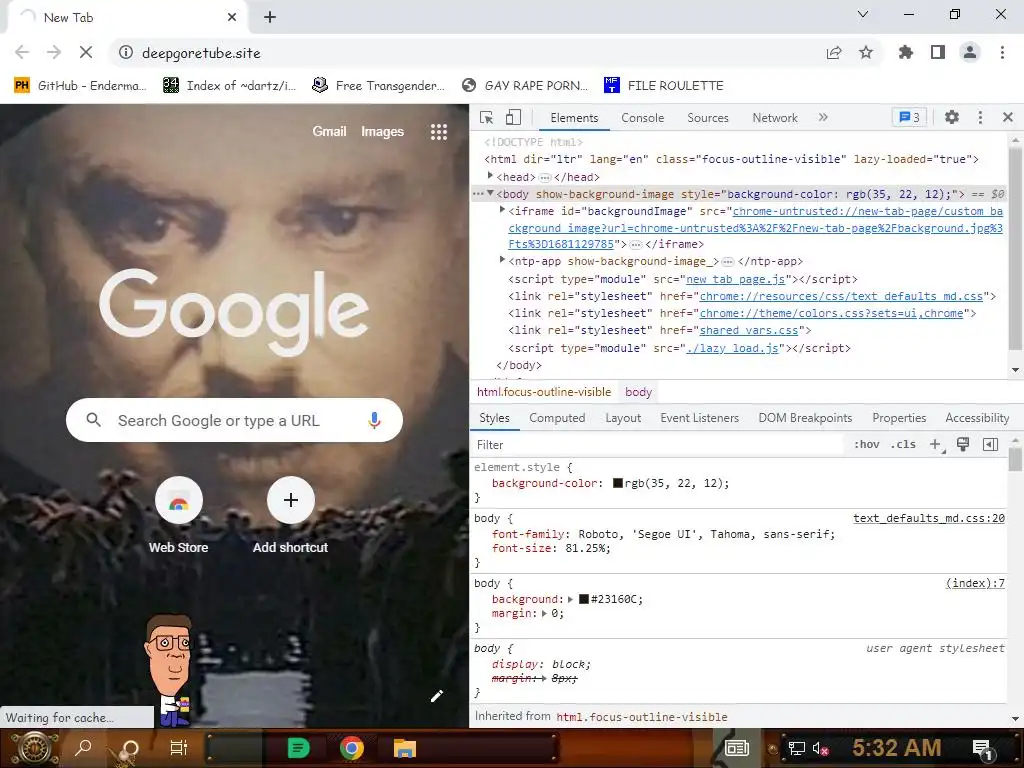The image size is (1024, 768).
Task: Close the DevTools panel
Action: point(1008,118)
